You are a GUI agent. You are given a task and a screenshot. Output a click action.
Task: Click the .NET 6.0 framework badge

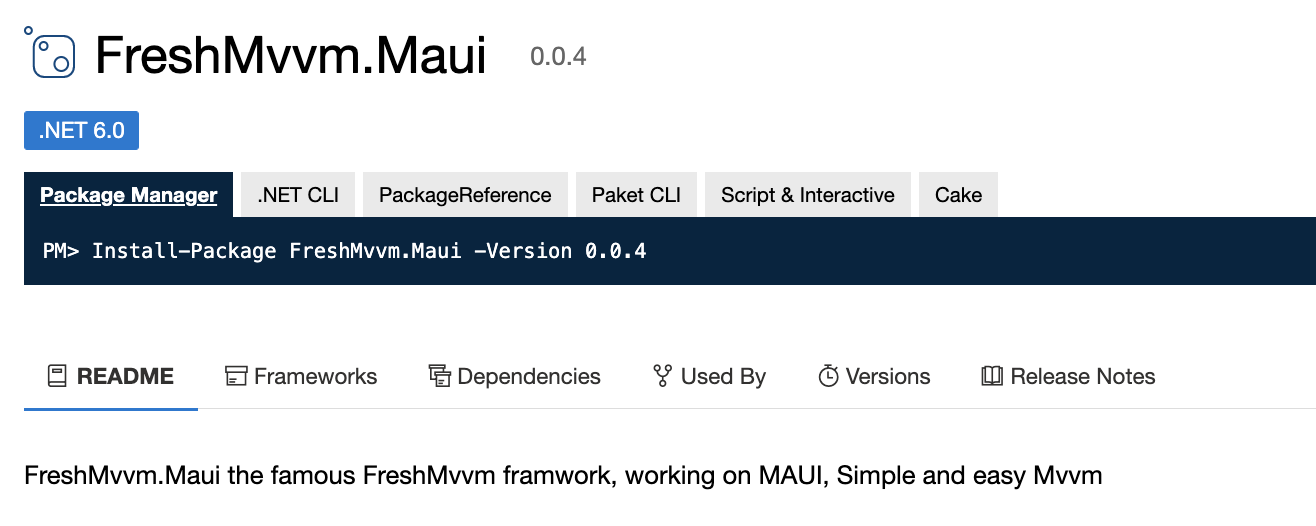(81, 131)
